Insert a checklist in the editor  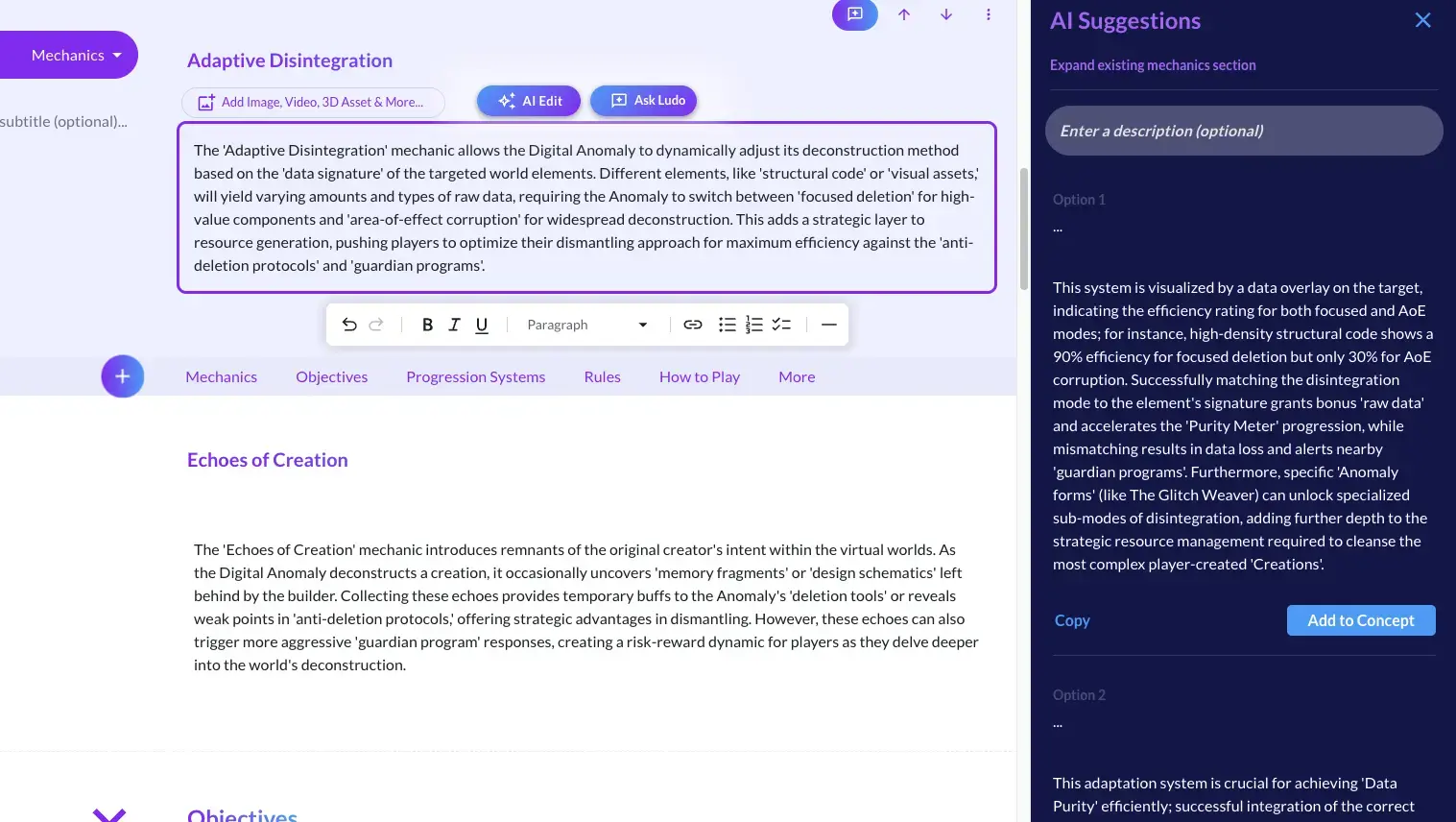coord(781,325)
